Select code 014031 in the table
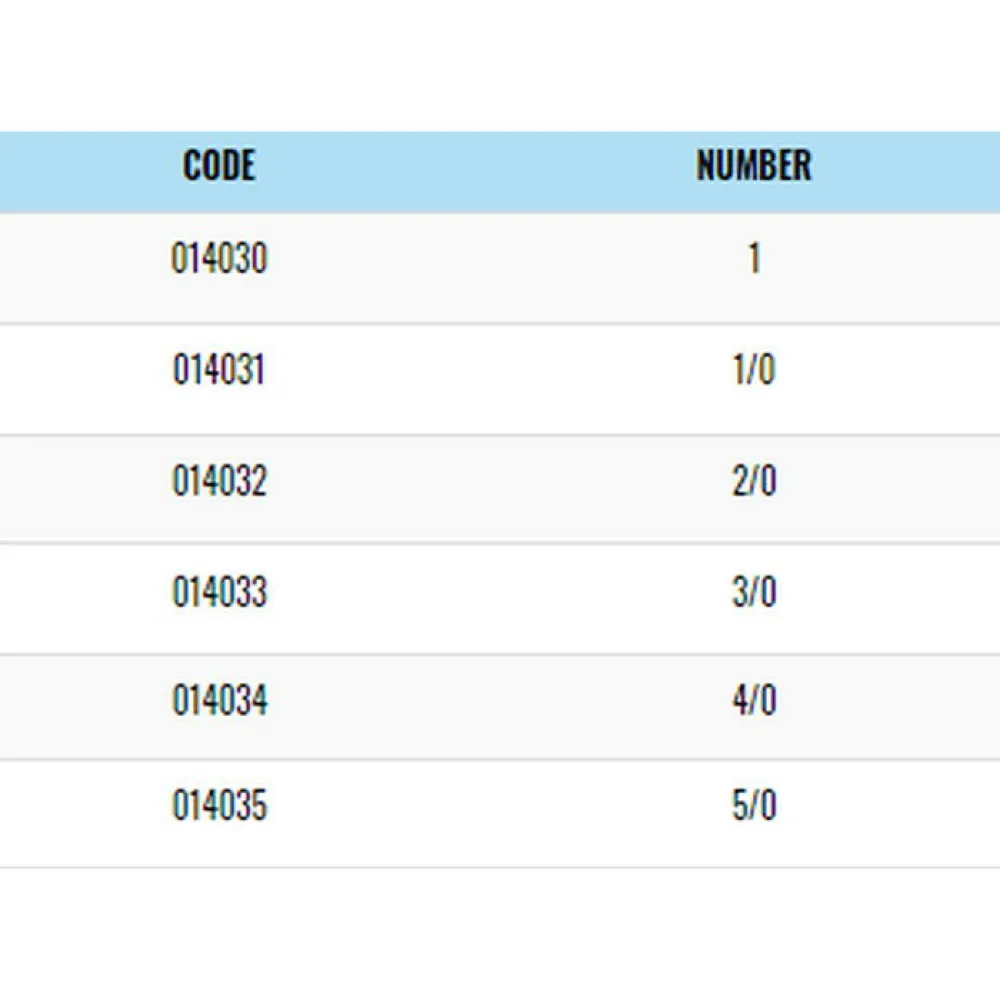 (x=219, y=371)
